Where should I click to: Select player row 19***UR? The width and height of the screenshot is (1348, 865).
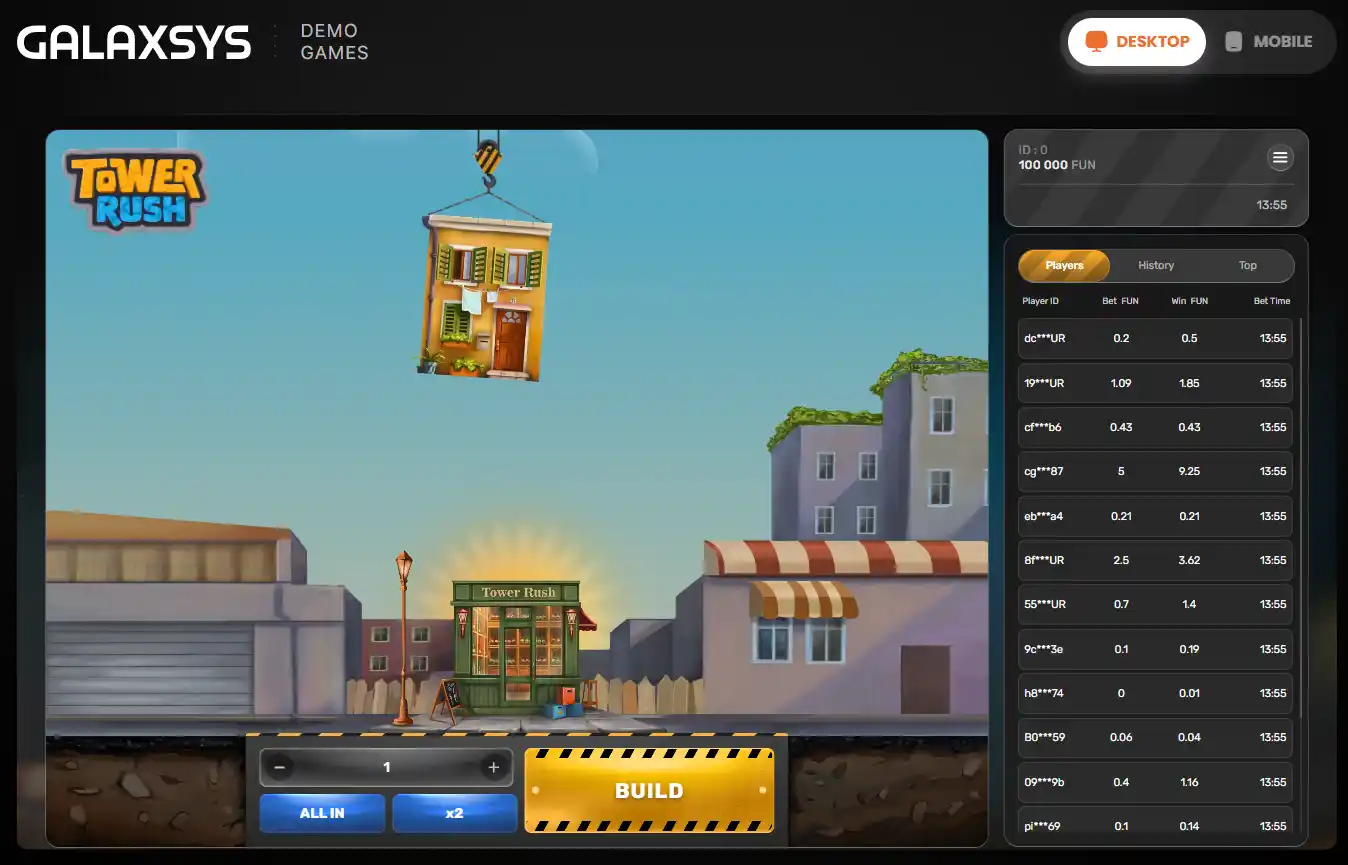click(1155, 383)
